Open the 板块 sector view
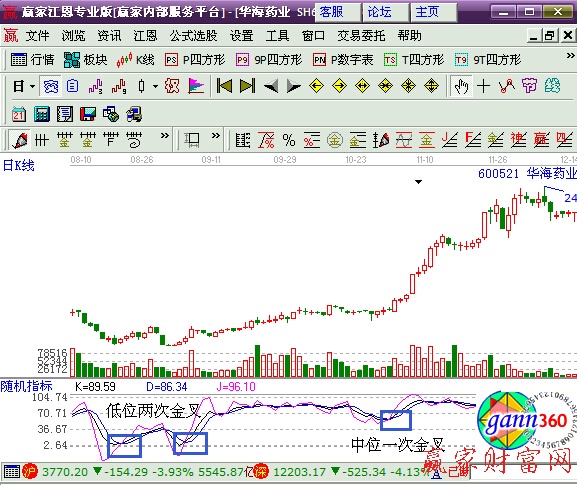The image size is (577, 485). point(86,60)
